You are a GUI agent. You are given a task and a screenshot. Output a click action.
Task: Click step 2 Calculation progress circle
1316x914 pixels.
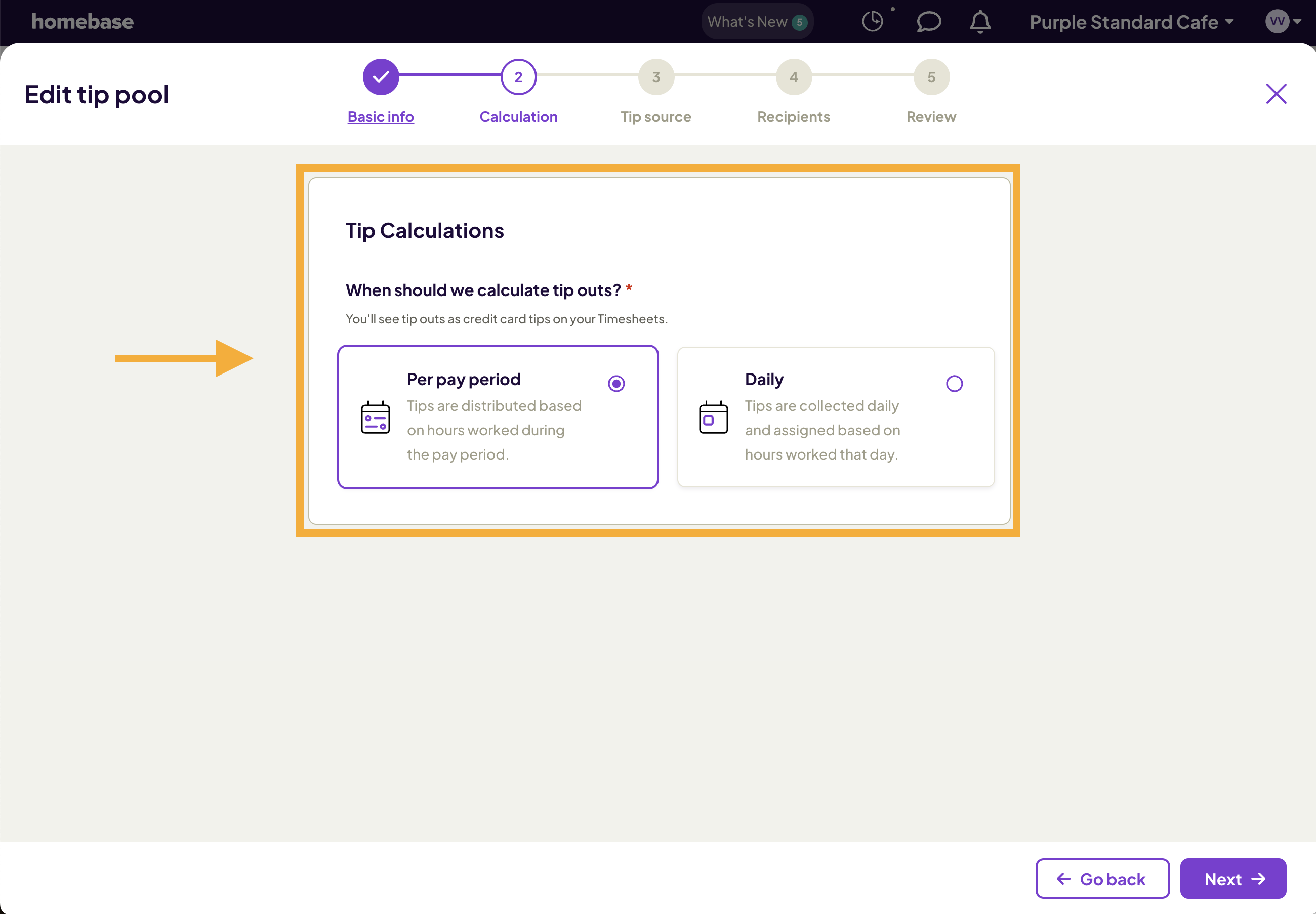(517, 76)
